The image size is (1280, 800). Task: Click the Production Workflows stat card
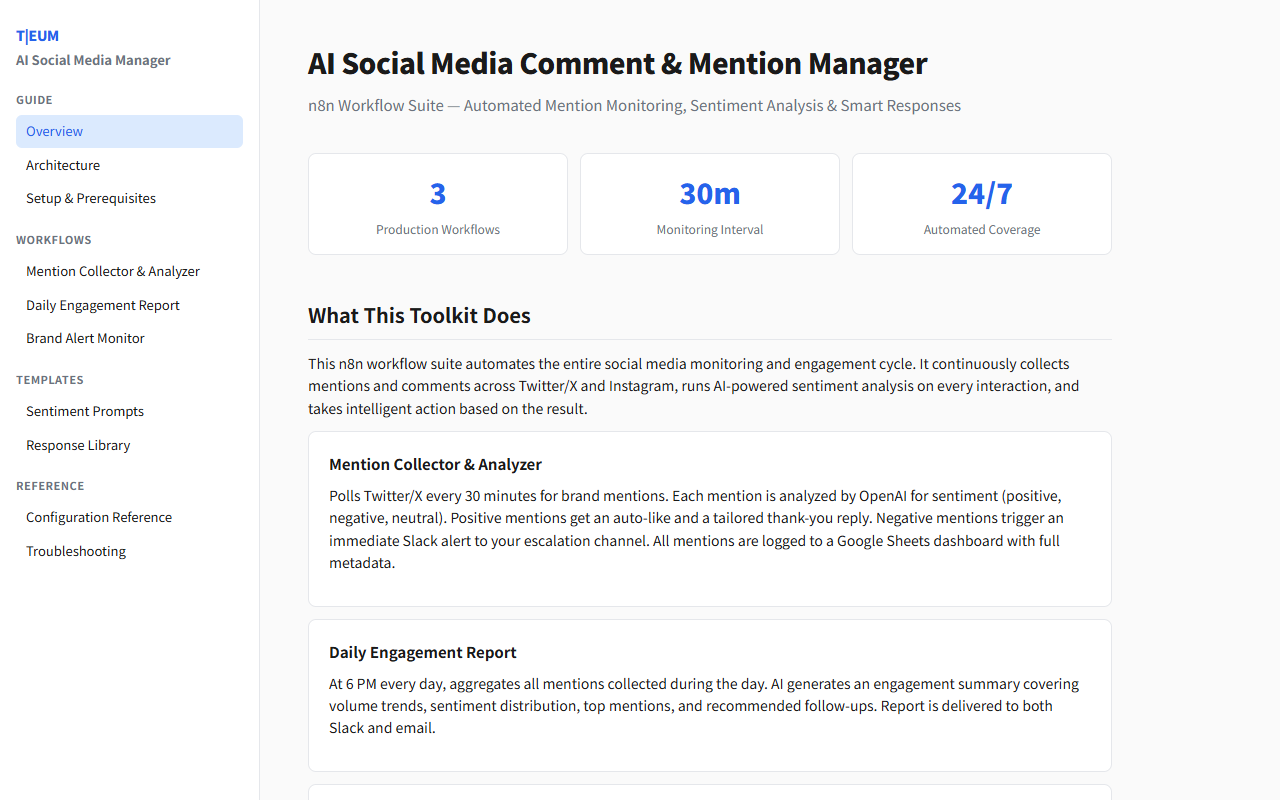pyautogui.click(x=438, y=204)
